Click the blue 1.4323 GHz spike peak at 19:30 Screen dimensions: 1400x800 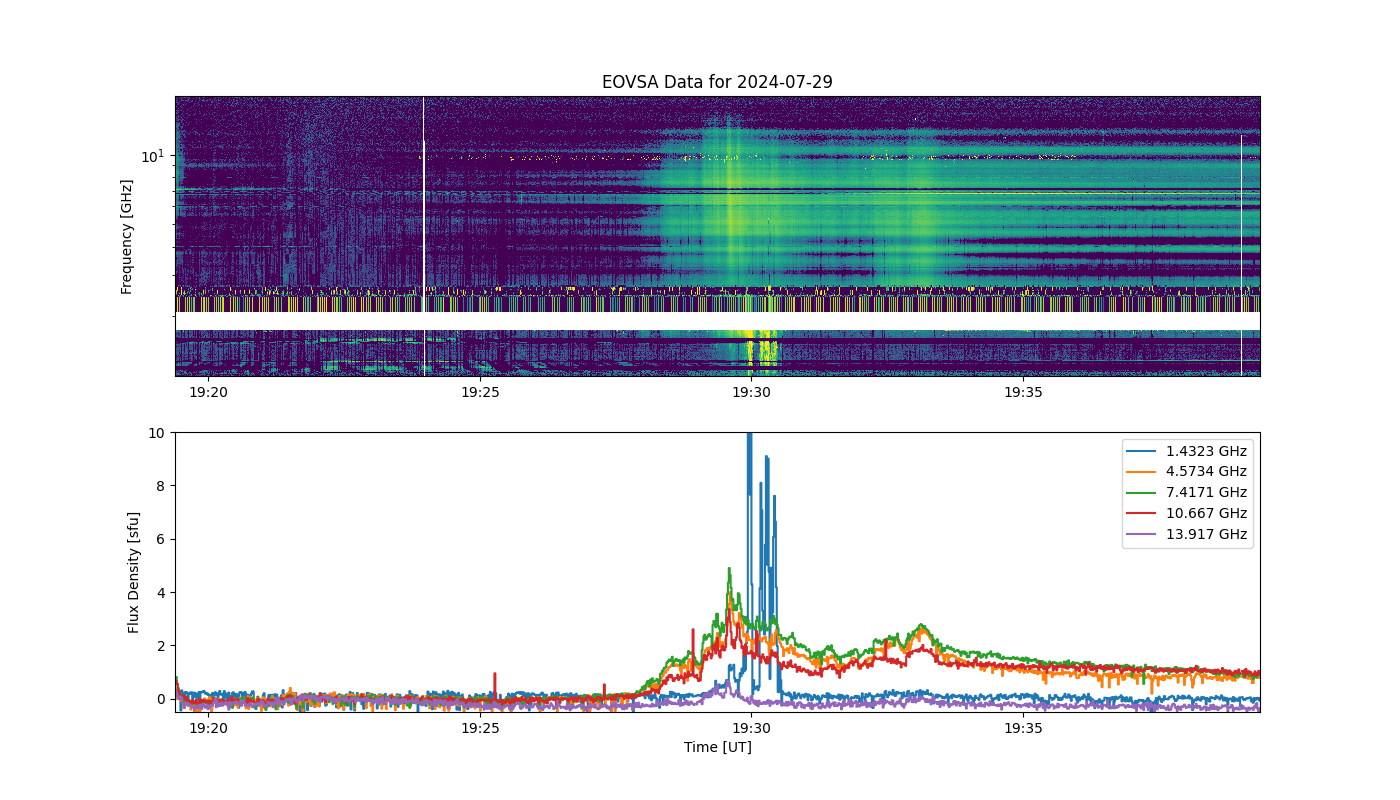(749, 437)
